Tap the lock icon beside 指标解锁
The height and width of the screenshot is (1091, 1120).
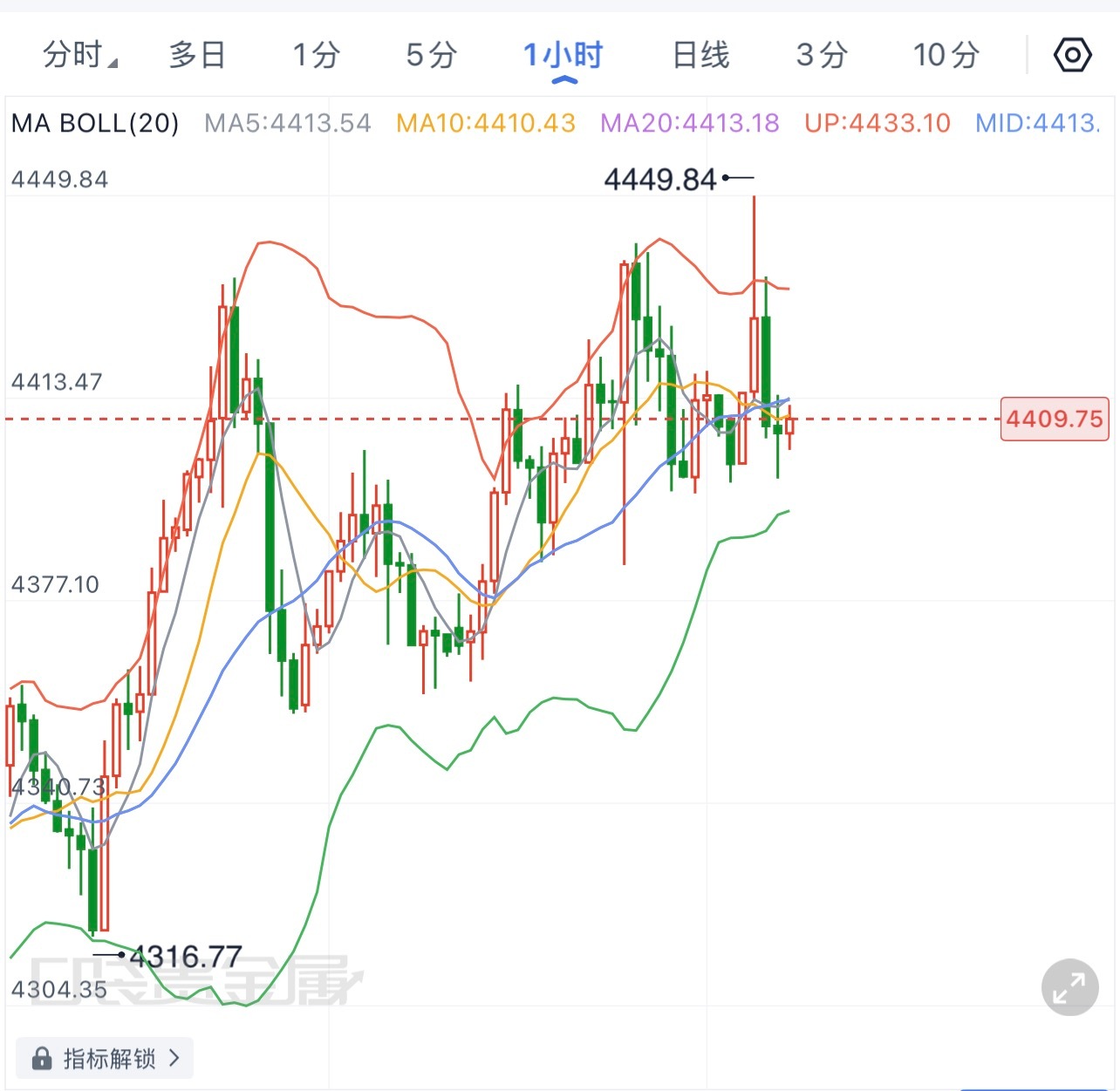click(x=41, y=1059)
